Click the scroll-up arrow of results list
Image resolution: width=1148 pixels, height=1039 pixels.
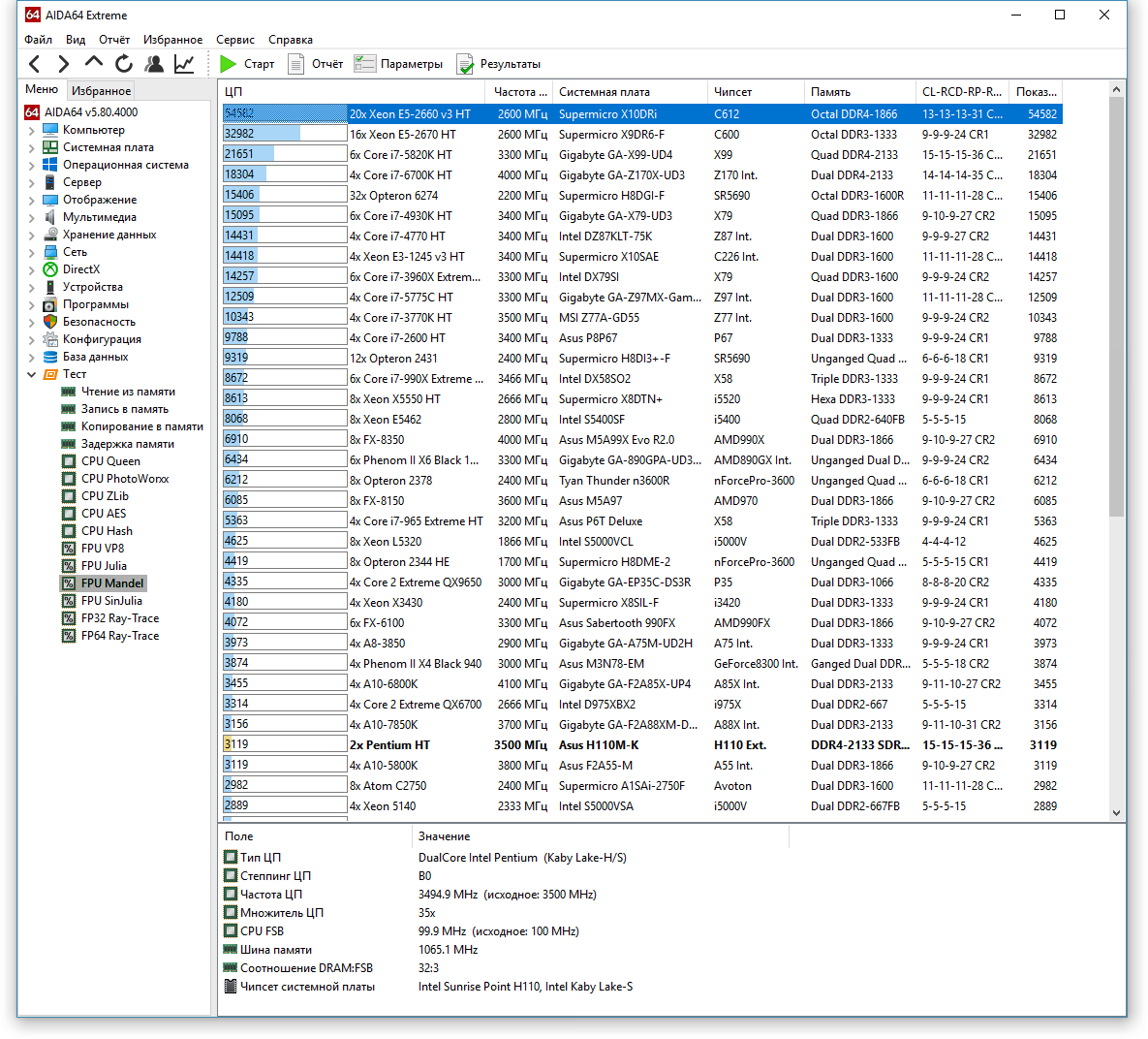pos(1116,89)
